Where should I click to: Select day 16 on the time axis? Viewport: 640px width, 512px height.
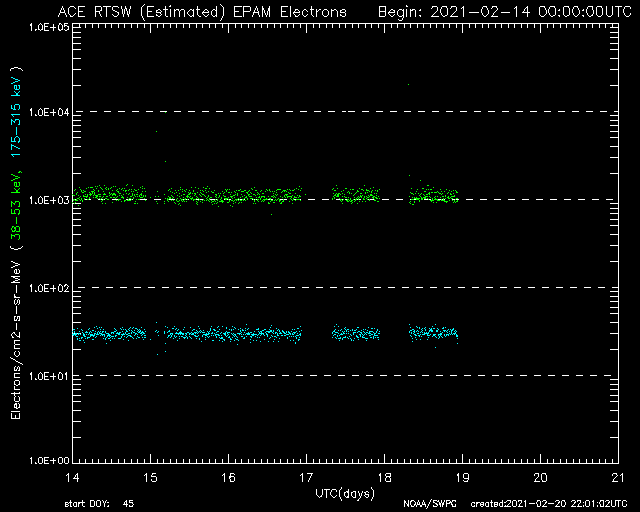(x=229, y=477)
